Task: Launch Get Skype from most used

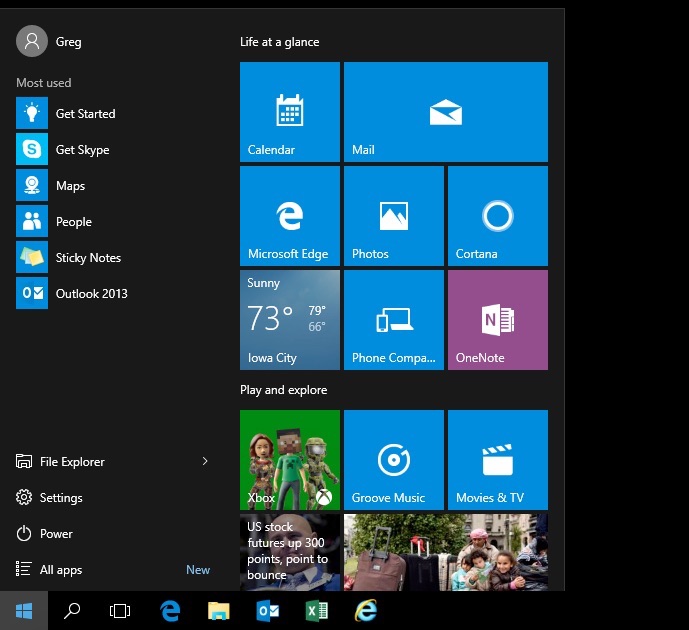Action: [x=82, y=150]
